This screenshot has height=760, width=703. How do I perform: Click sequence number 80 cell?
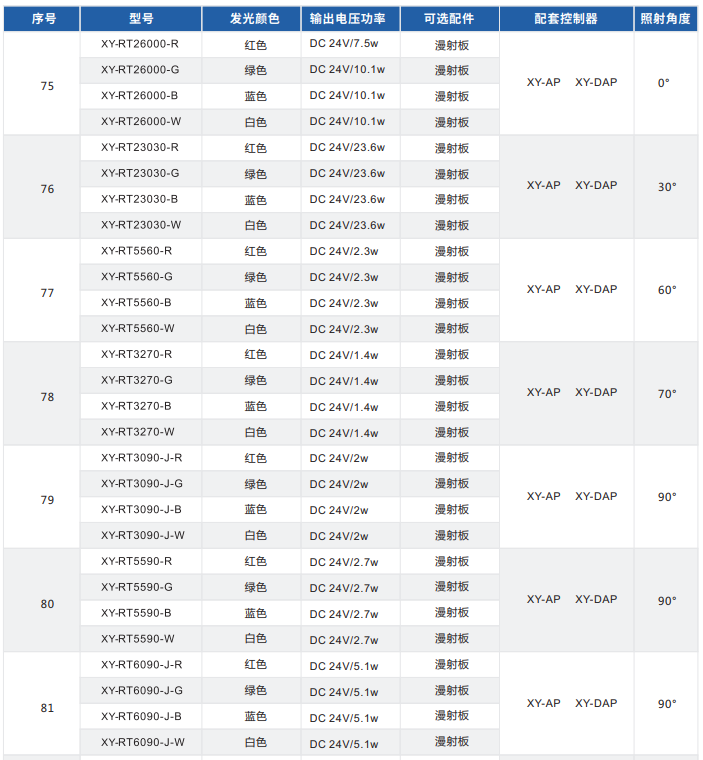[x=47, y=604]
